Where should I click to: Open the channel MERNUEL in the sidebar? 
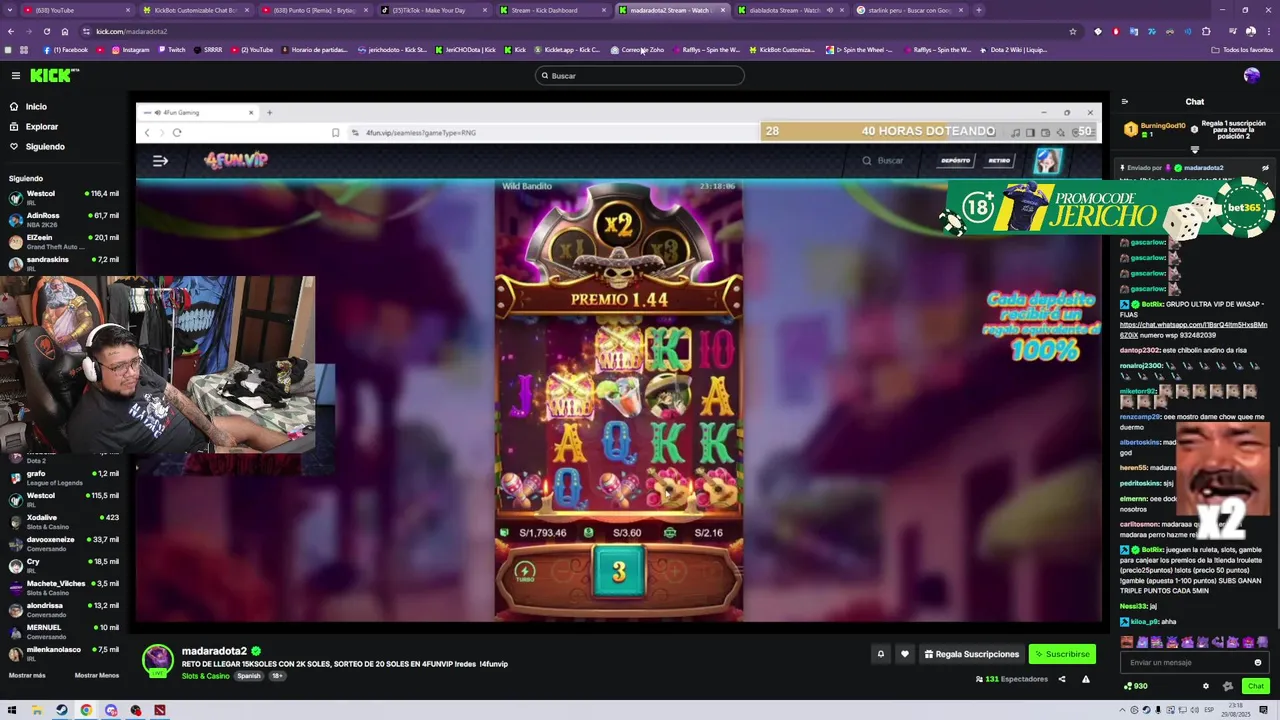pos(64,632)
